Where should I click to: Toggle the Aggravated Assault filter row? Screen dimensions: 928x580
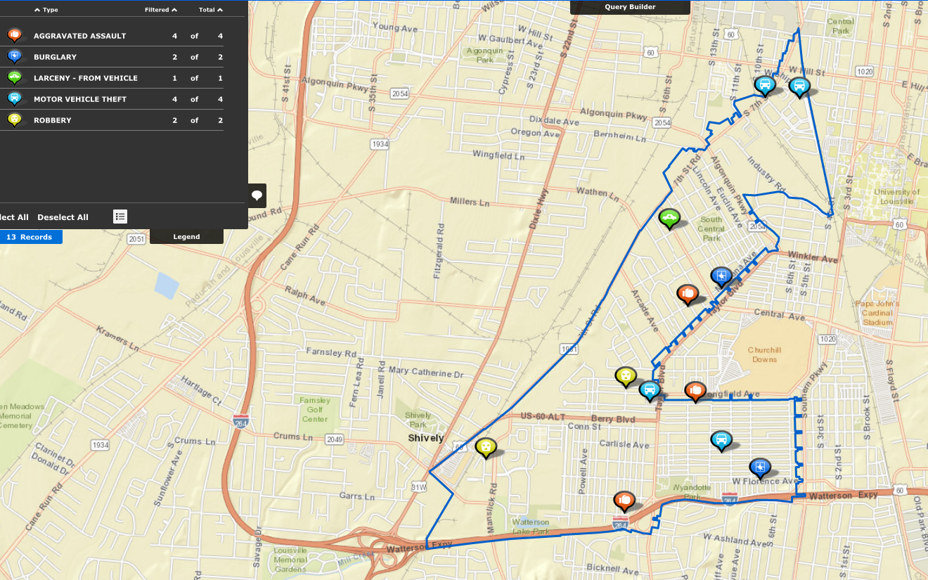pos(80,36)
